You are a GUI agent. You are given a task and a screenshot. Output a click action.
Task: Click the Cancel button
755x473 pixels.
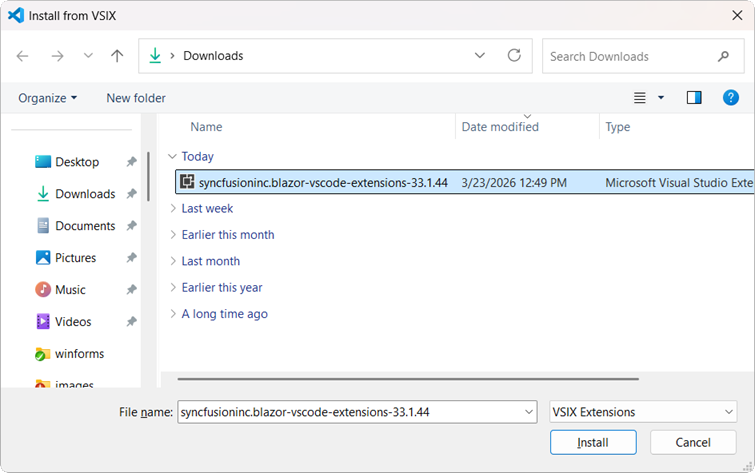coord(693,442)
